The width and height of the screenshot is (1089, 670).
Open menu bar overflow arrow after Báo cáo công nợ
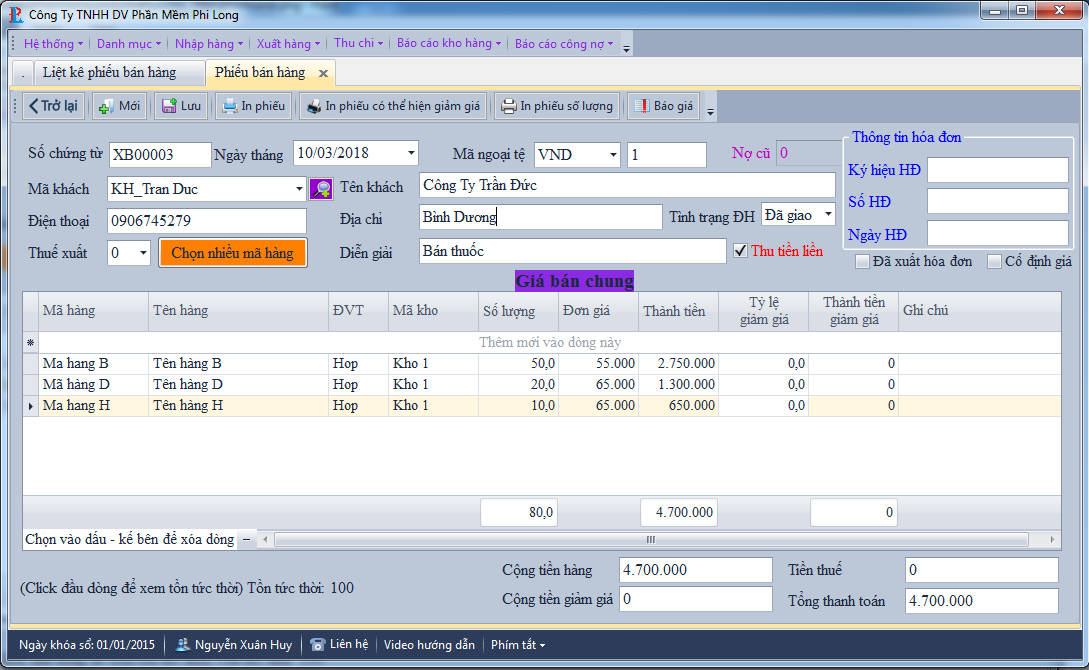pos(626,49)
